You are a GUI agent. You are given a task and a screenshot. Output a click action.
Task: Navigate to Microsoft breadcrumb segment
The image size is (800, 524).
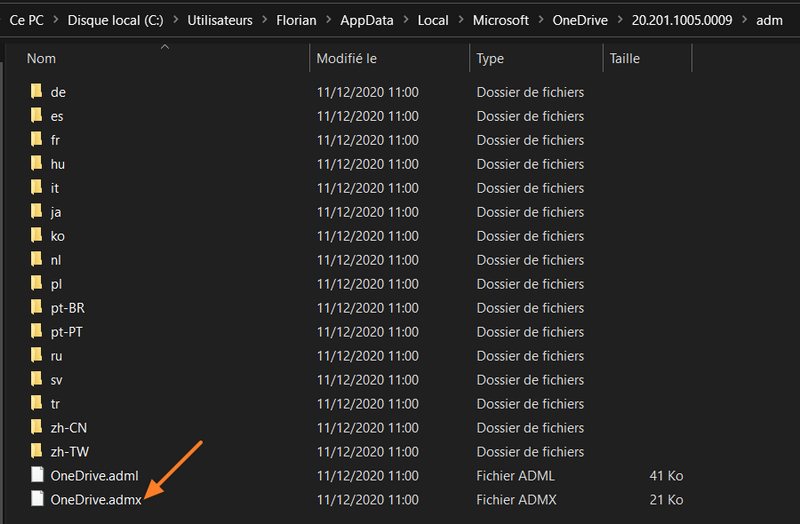pos(501,20)
